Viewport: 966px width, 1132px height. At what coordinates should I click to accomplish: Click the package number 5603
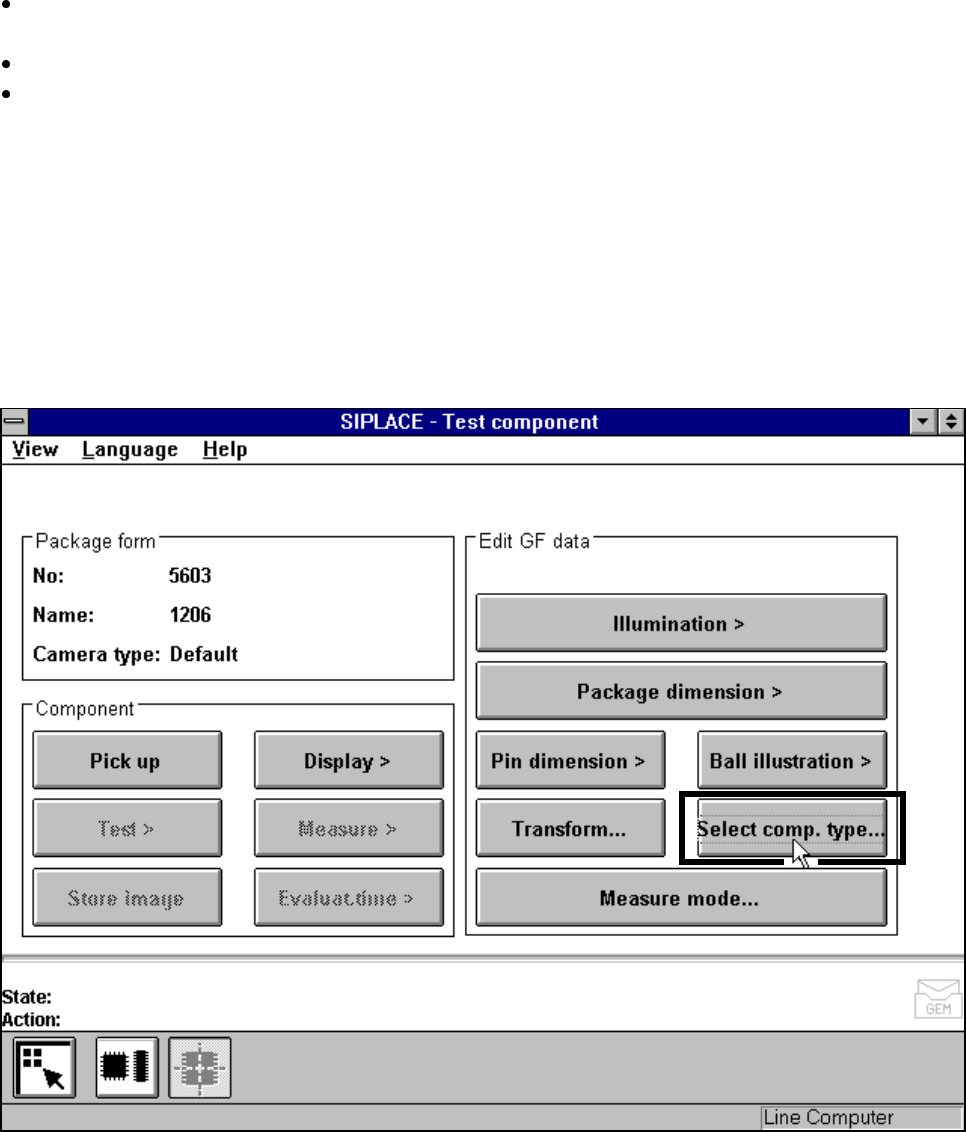point(190,575)
